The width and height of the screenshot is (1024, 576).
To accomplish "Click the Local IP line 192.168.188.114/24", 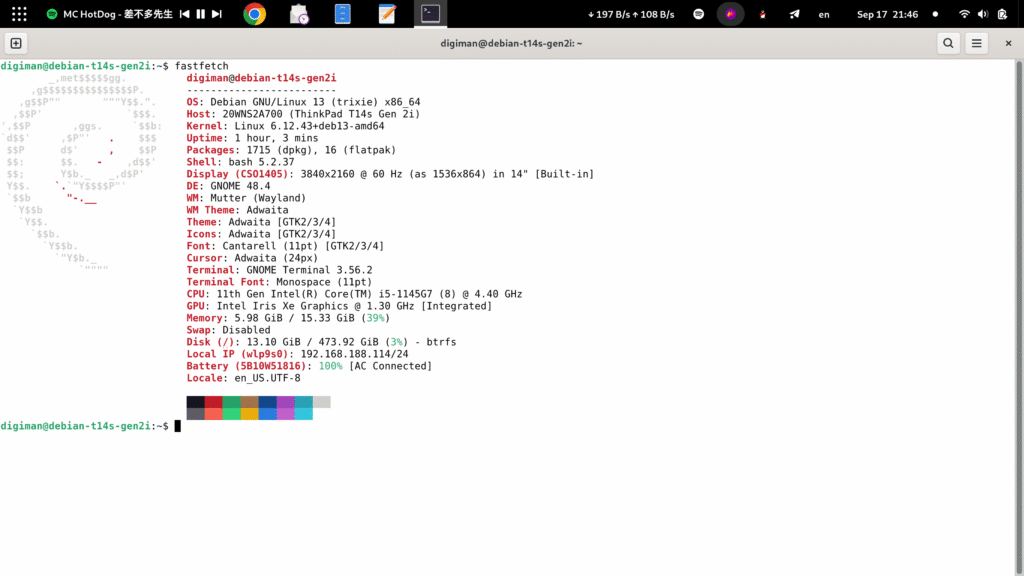I will pos(298,354).
